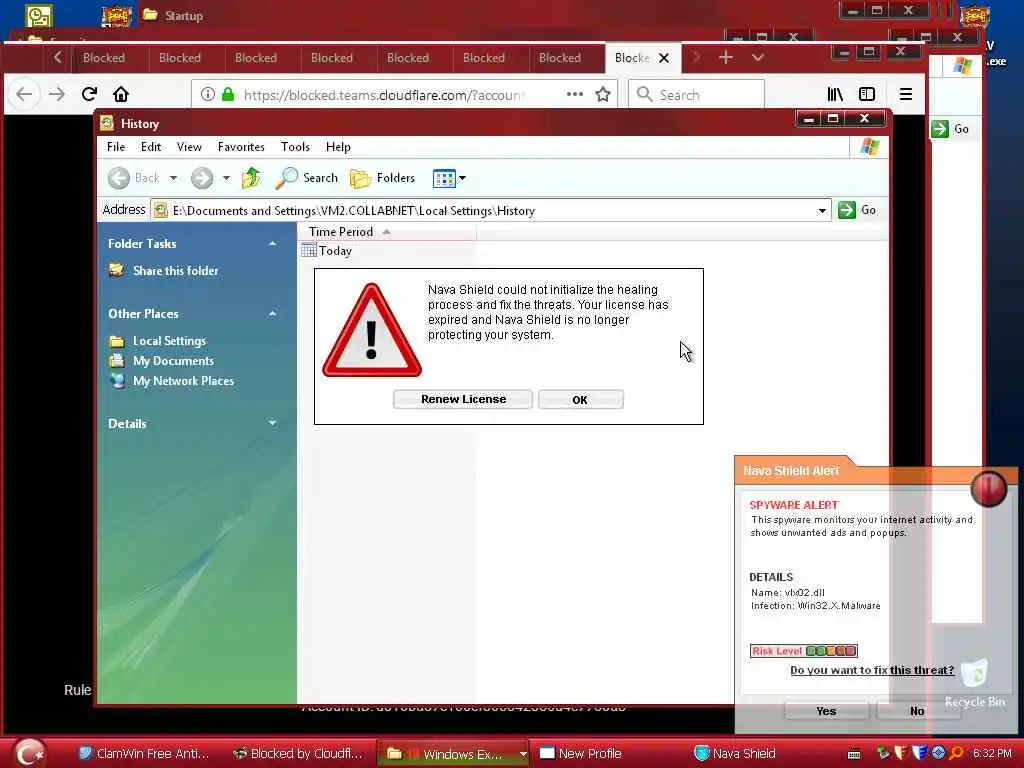Click the Start button on taskbar
The height and width of the screenshot is (768, 1024).
point(30,752)
